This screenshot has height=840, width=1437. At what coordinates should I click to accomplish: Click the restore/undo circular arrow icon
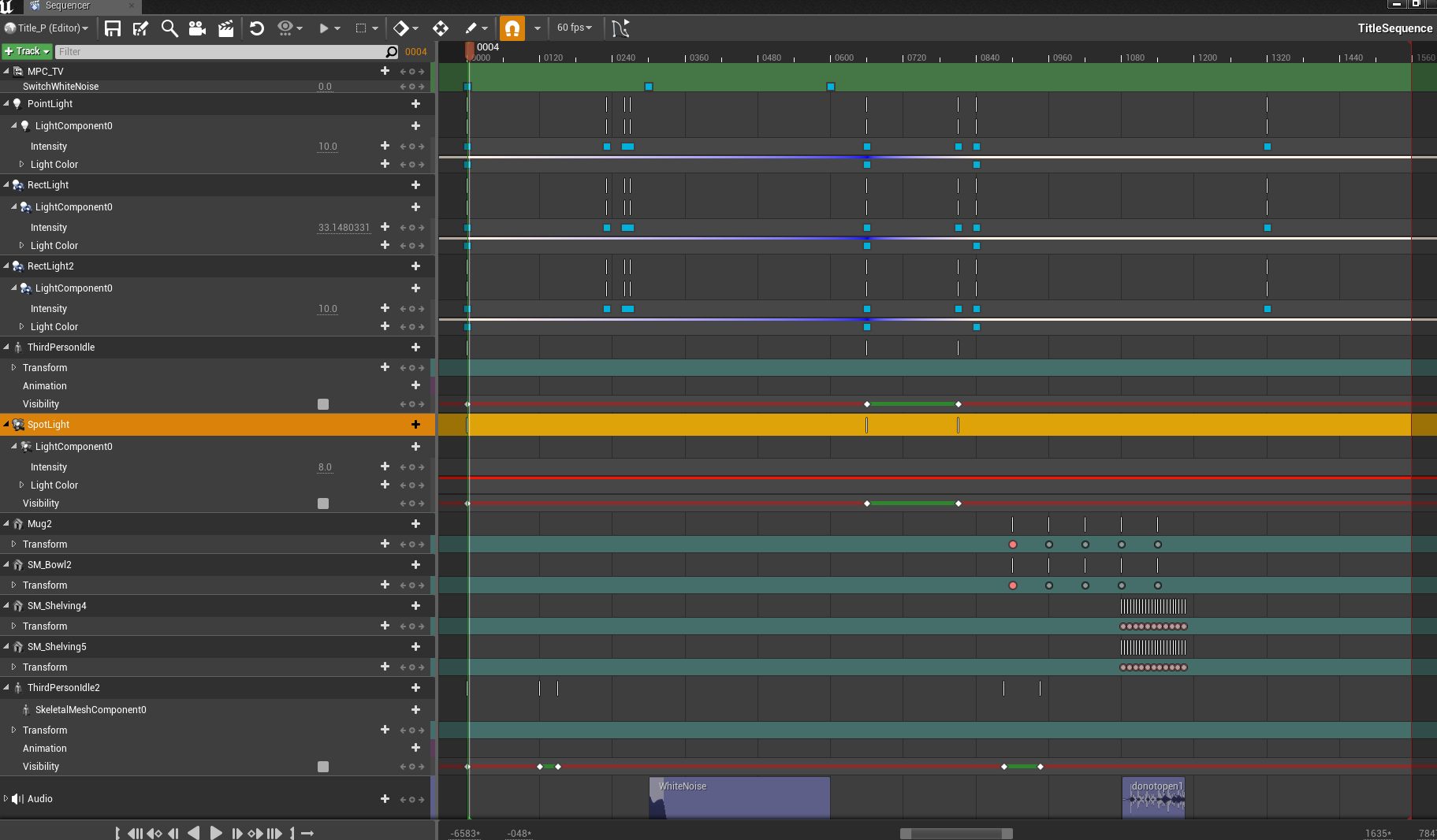(x=257, y=28)
